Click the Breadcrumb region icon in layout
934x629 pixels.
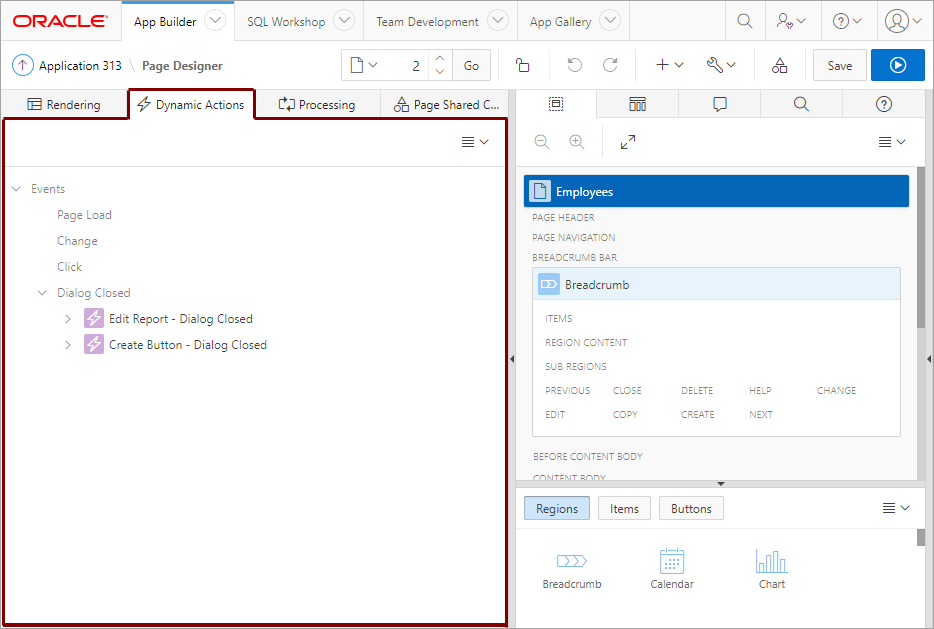click(x=549, y=285)
